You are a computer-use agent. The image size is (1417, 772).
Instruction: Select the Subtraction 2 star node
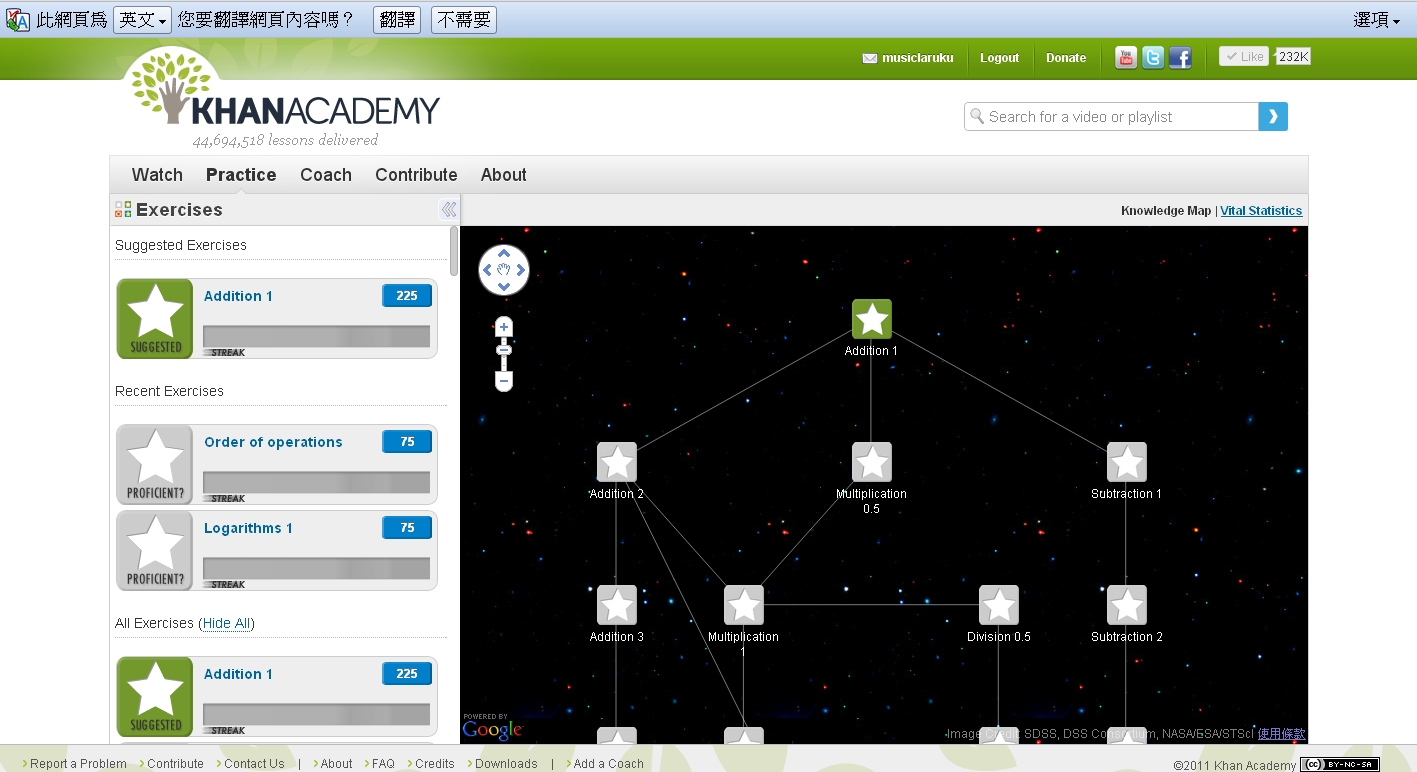[x=1126, y=605]
